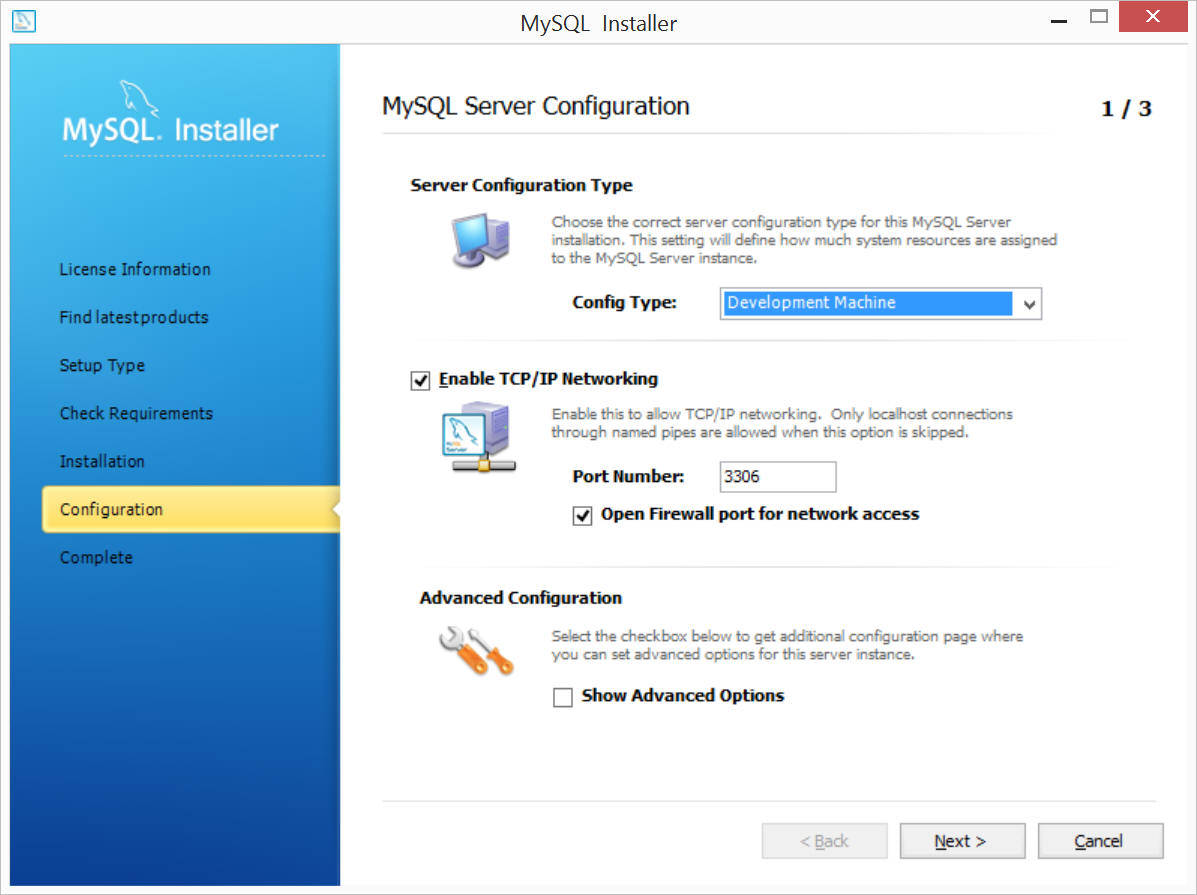
Task: Select Check Requirements sidebar step
Action: [136, 414]
